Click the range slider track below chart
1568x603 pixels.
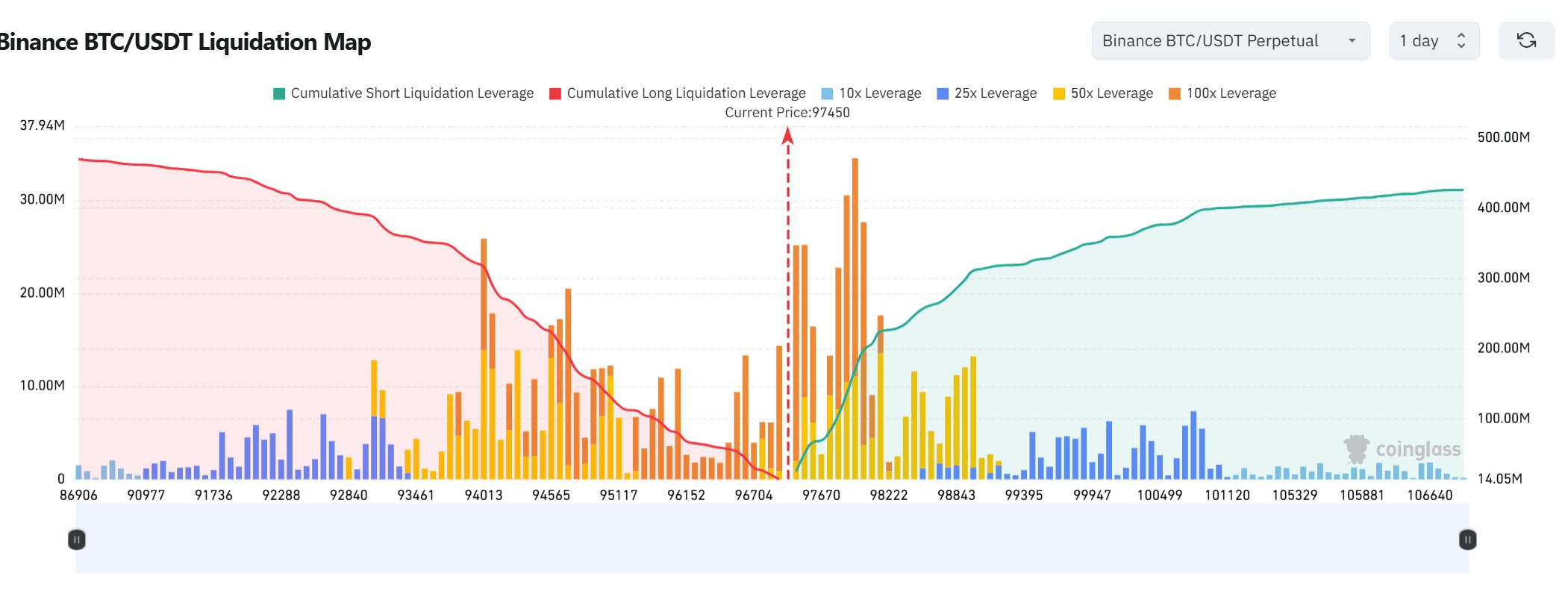pyautogui.click(x=772, y=538)
